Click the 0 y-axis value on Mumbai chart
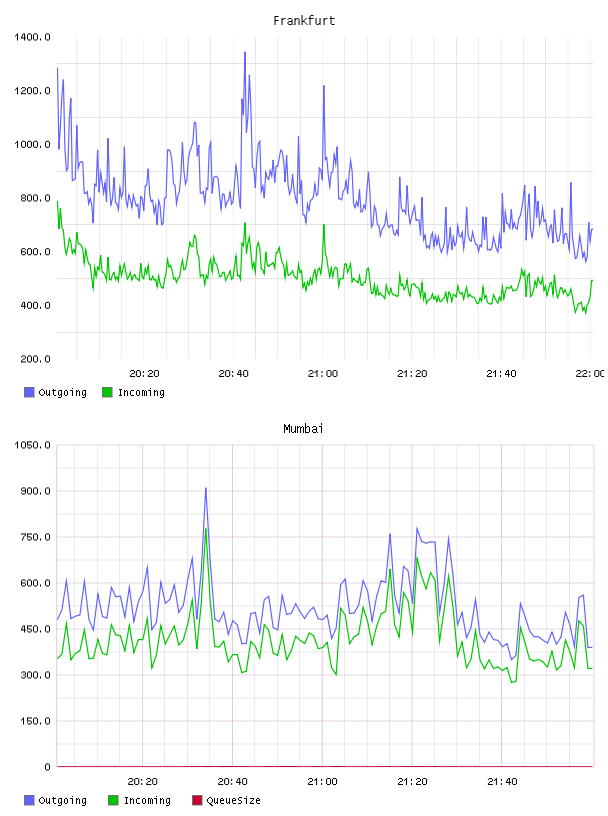The width and height of the screenshot is (608, 816). [x=47, y=767]
